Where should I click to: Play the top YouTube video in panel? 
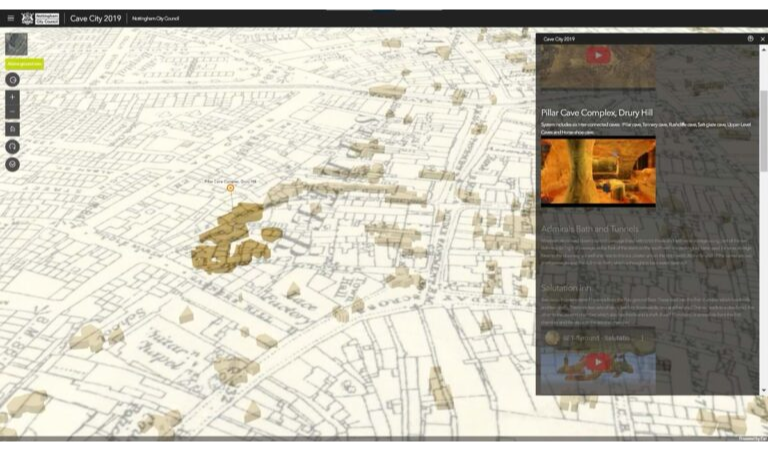598,55
